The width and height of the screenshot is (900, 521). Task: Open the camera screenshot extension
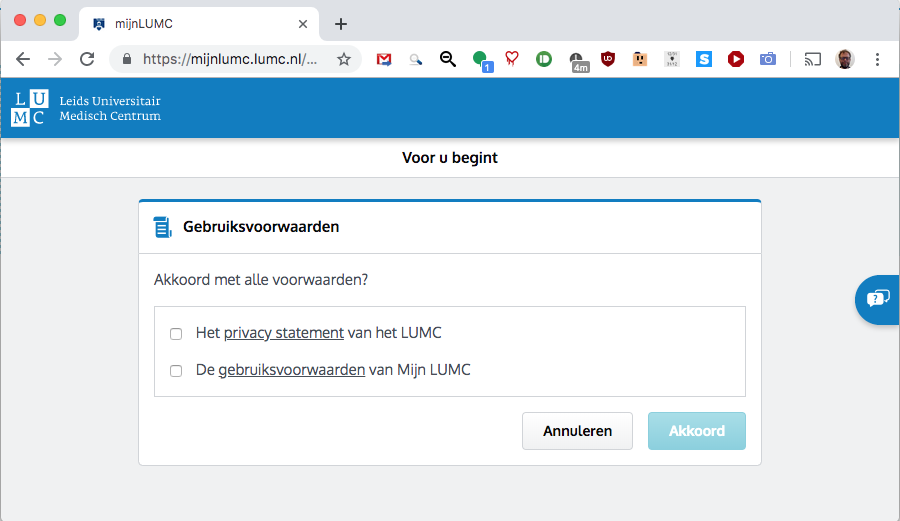click(x=767, y=59)
